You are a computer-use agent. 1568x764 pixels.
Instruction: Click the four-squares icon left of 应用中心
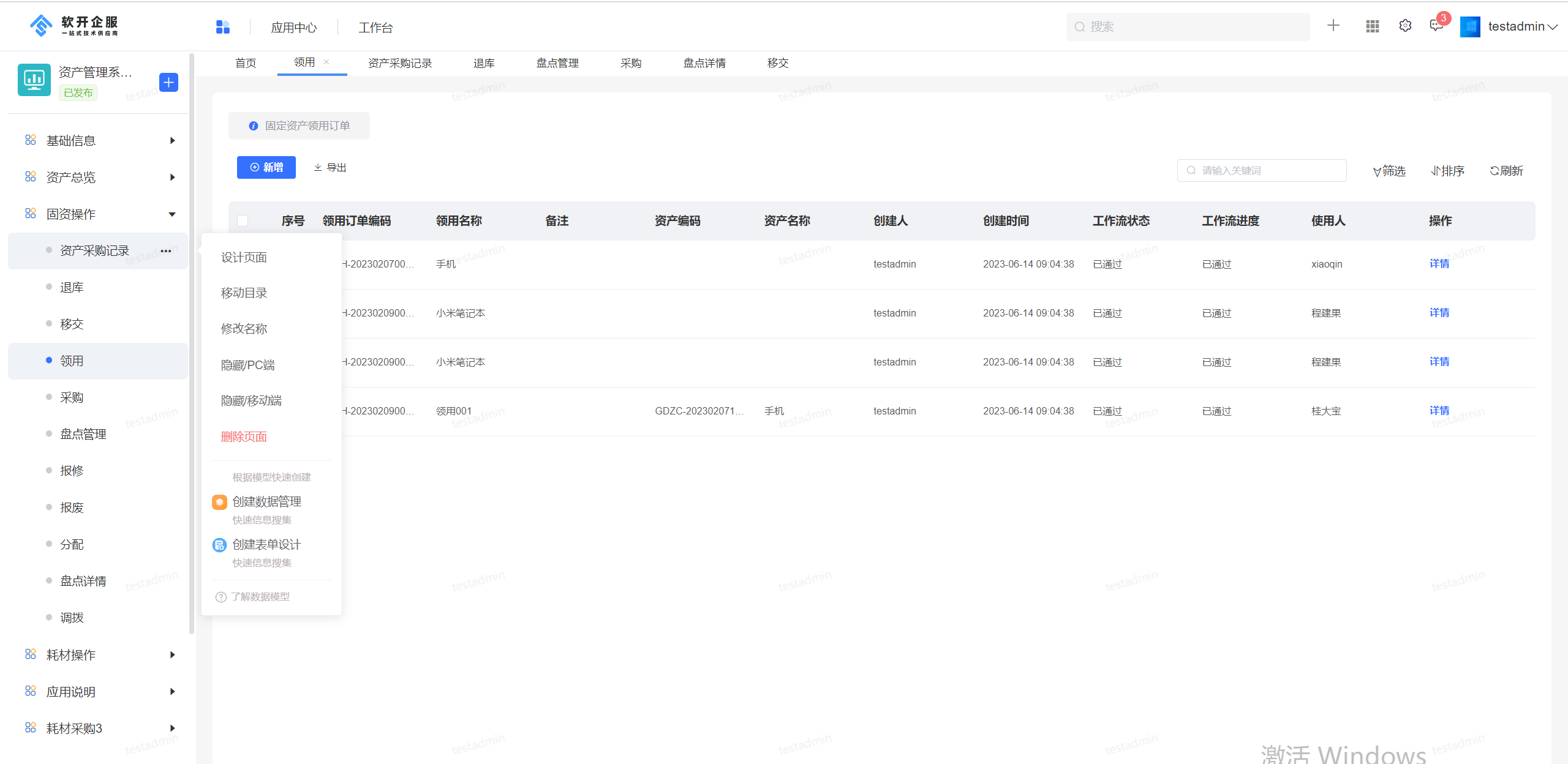coord(223,27)
